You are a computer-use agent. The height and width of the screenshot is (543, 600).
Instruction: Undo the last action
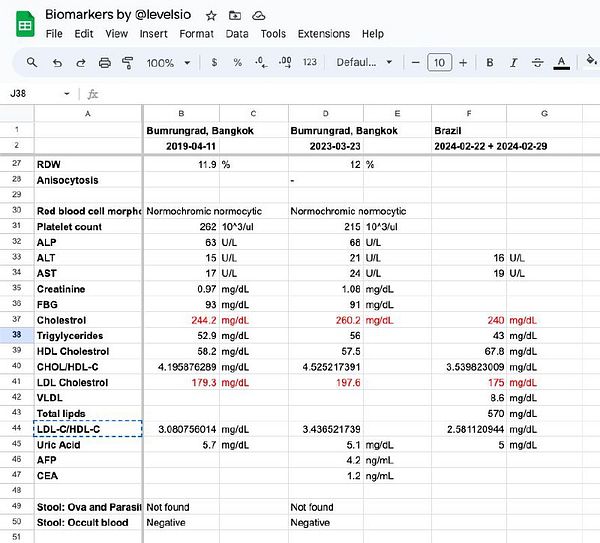pyautogui.click(x=57, y=62)
